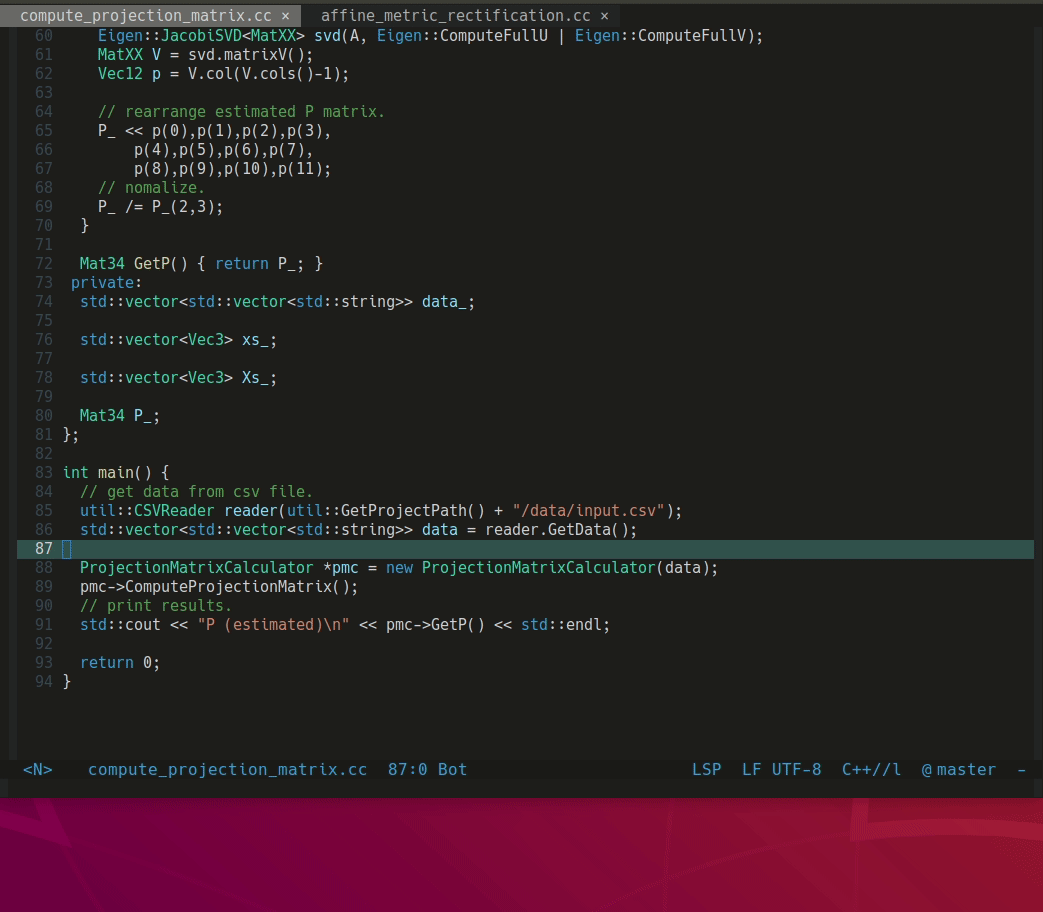Click cursor position 87:0 in status bar
1043x912 pixels.
coord(407,770)
